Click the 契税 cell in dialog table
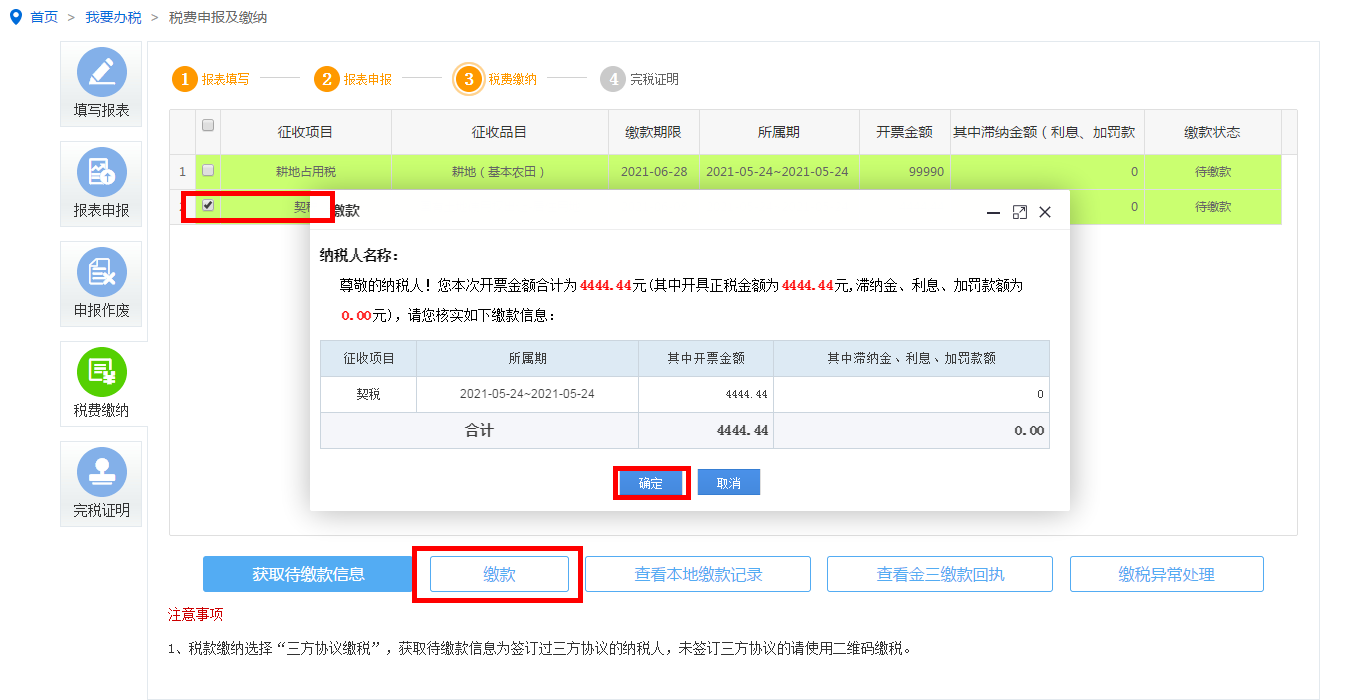 pos(368,394)
